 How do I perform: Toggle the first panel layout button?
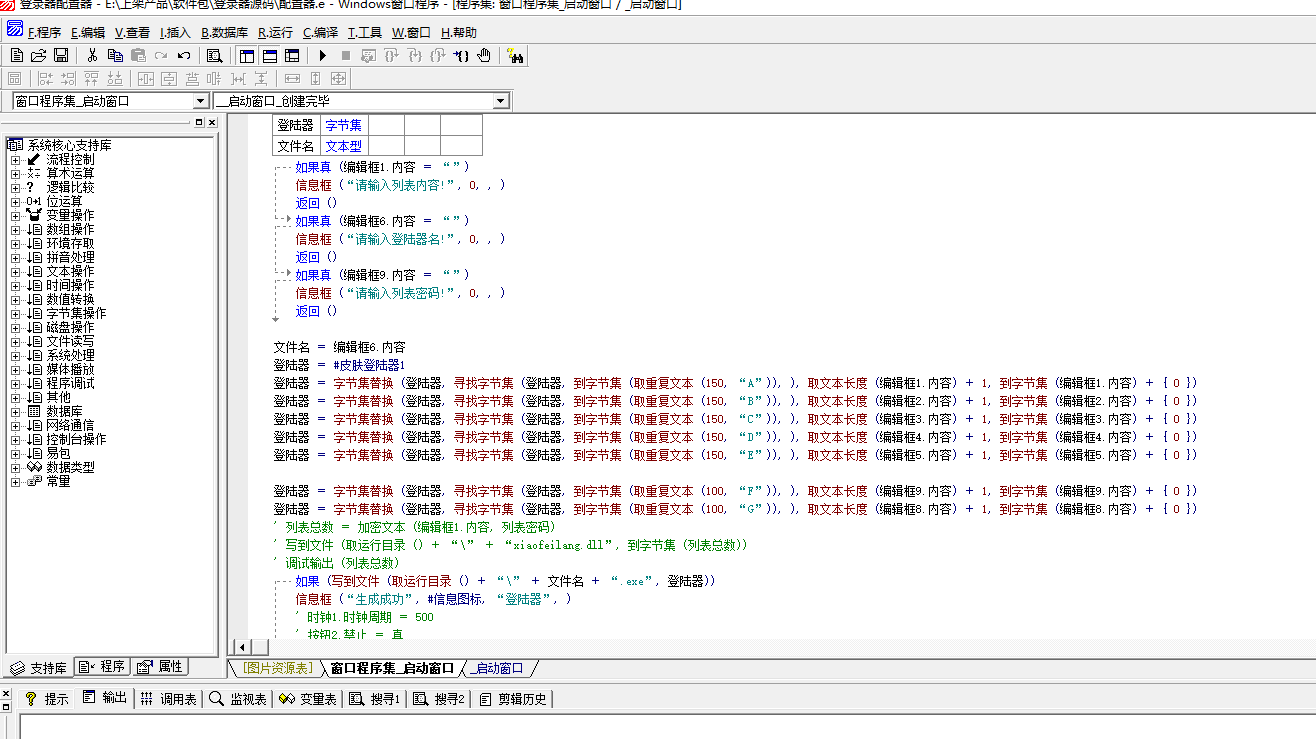[247, 56]
